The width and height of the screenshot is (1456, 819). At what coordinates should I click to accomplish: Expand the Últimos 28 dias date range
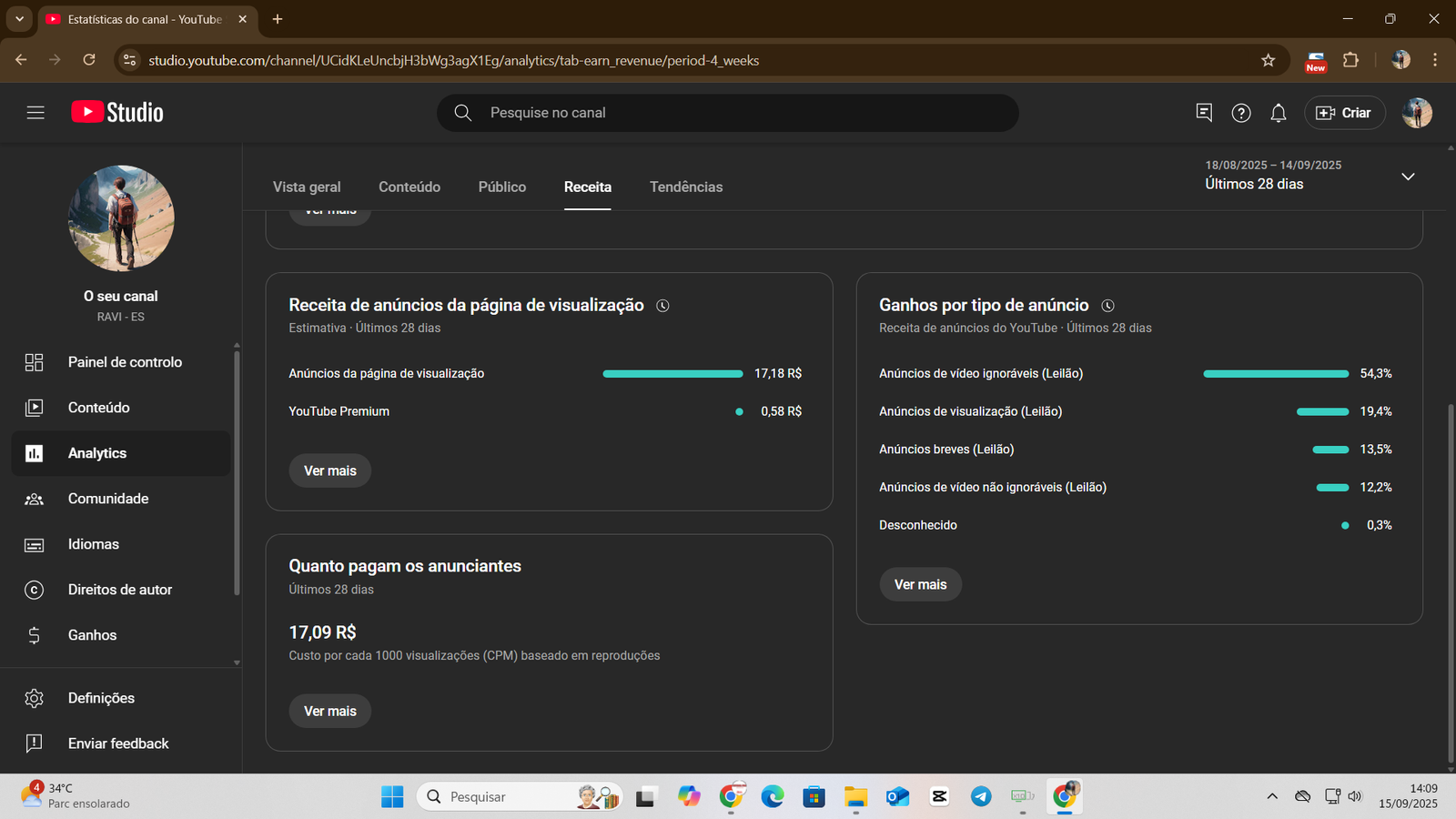pos(1407,176)
